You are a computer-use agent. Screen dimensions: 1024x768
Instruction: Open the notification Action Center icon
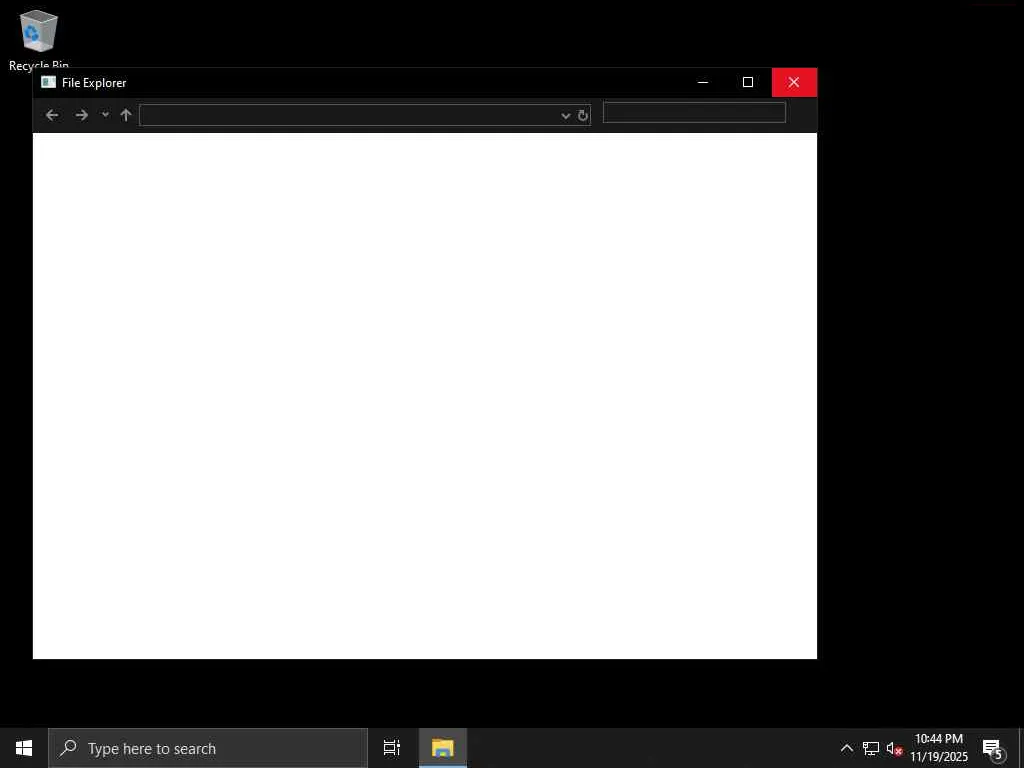click(993, 748)
